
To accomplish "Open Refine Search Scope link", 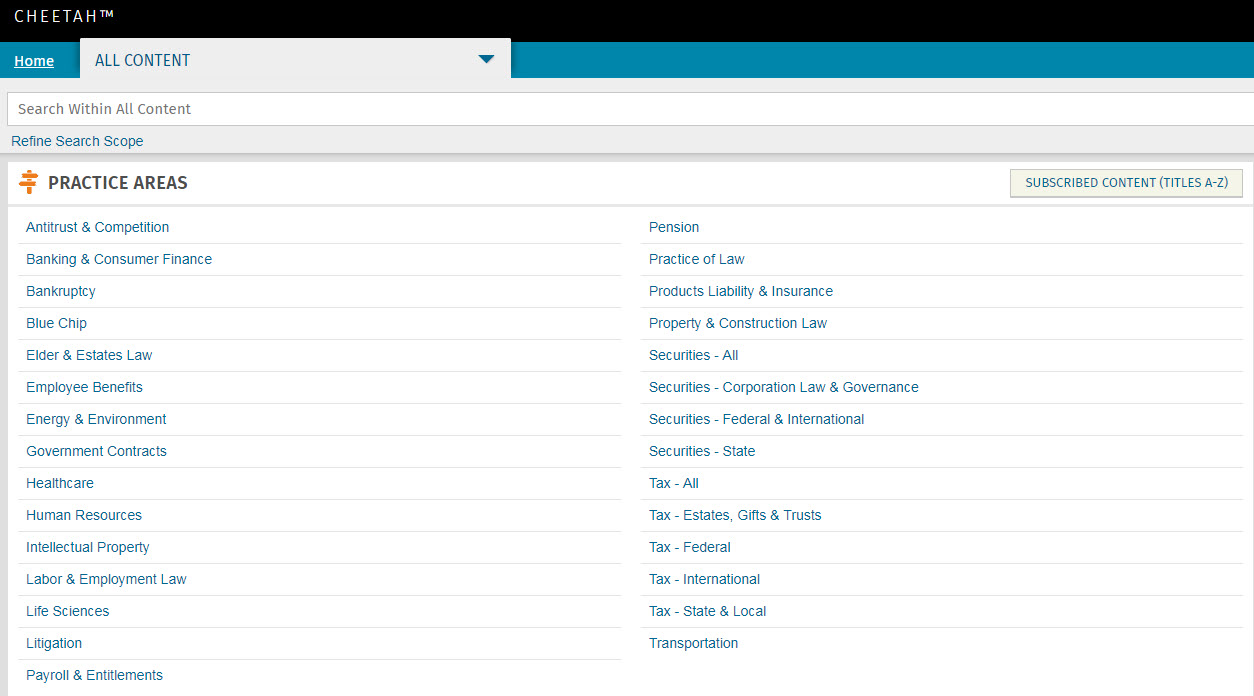I will (77, 141).
